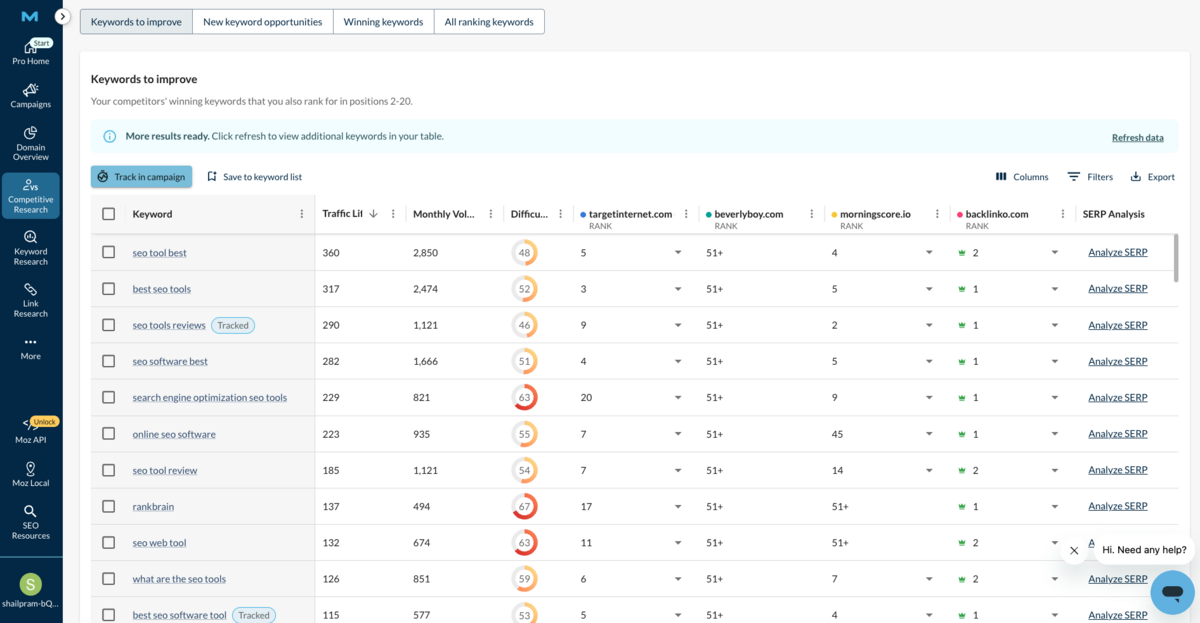The height and width of the screenshot is (623, 1200).
Task: Sort by Traffic Lift arrow
Action: 374,214
